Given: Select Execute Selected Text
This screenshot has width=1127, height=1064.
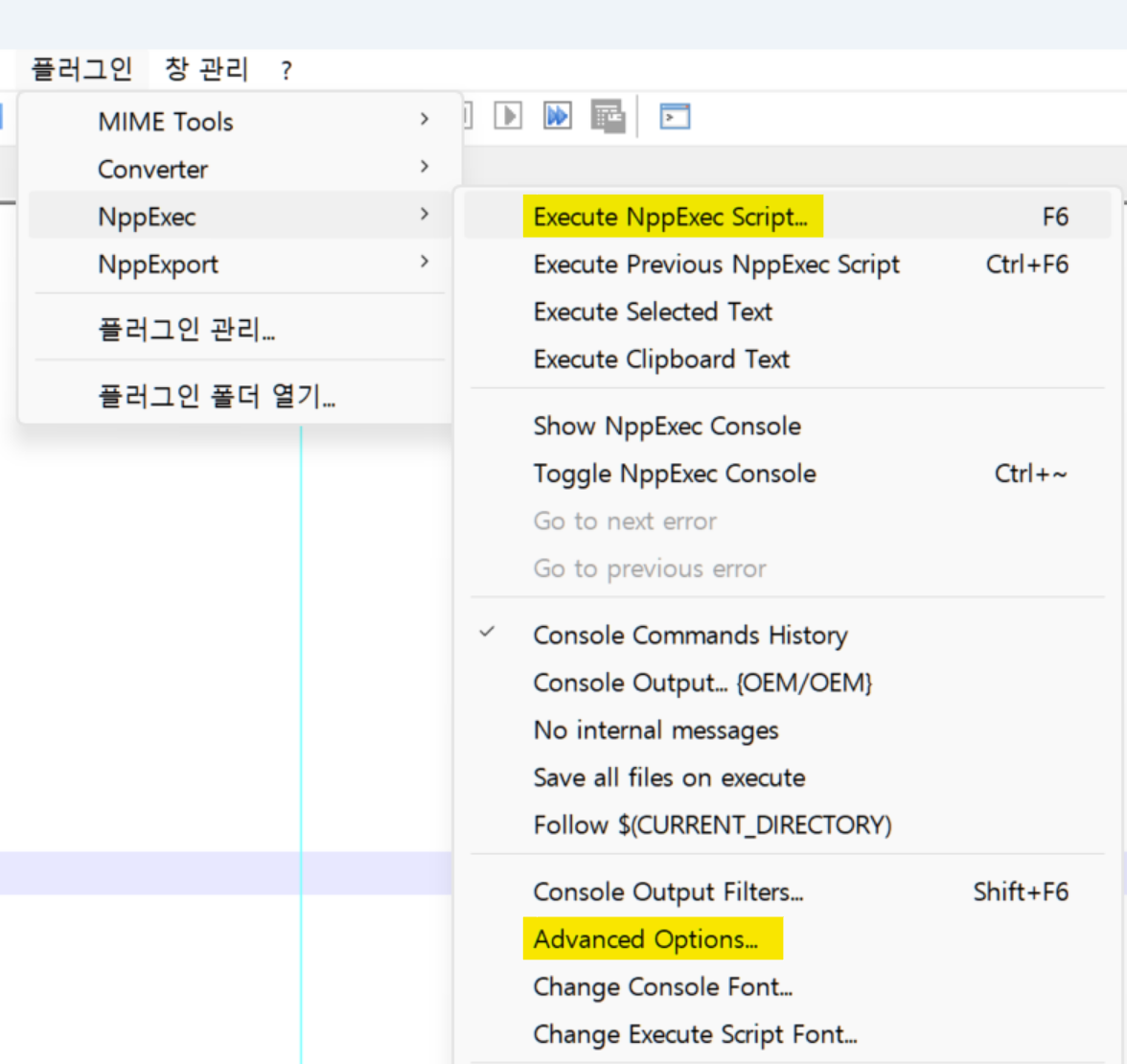Looking at the screenshot, I should [x=788, y=312].
